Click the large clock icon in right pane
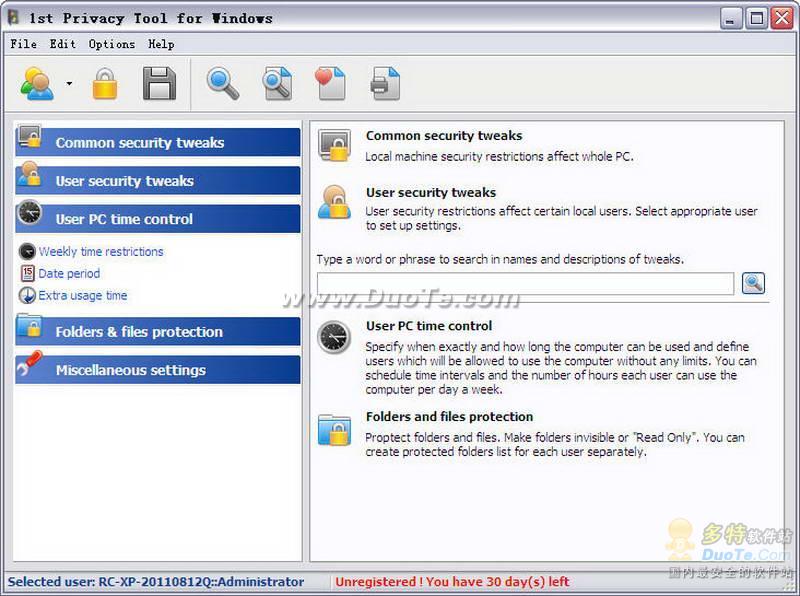Viewport: 800px width, 596px height. [334, 337]
